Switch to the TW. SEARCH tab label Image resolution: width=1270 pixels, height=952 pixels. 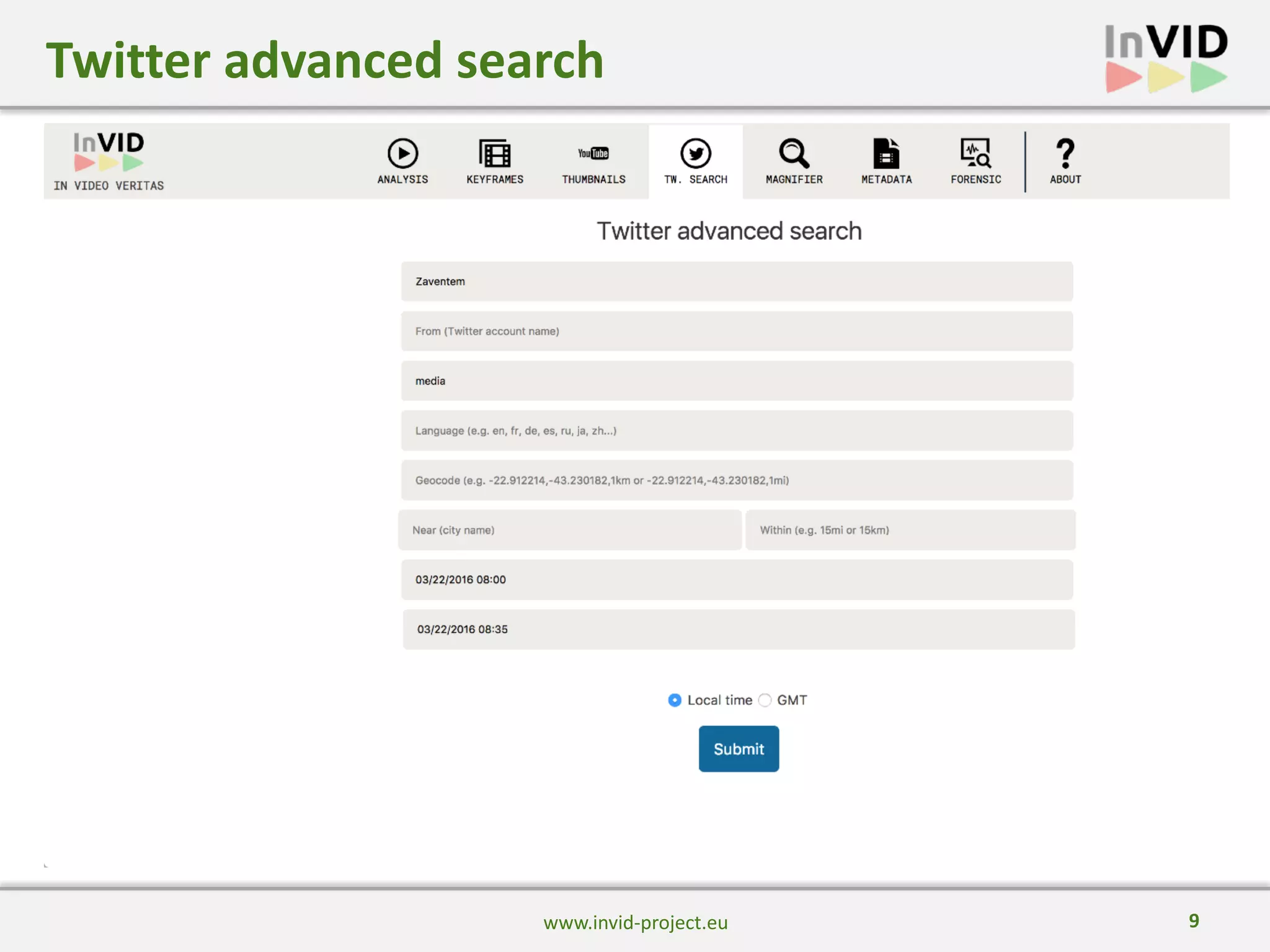(x=696, y=179)
